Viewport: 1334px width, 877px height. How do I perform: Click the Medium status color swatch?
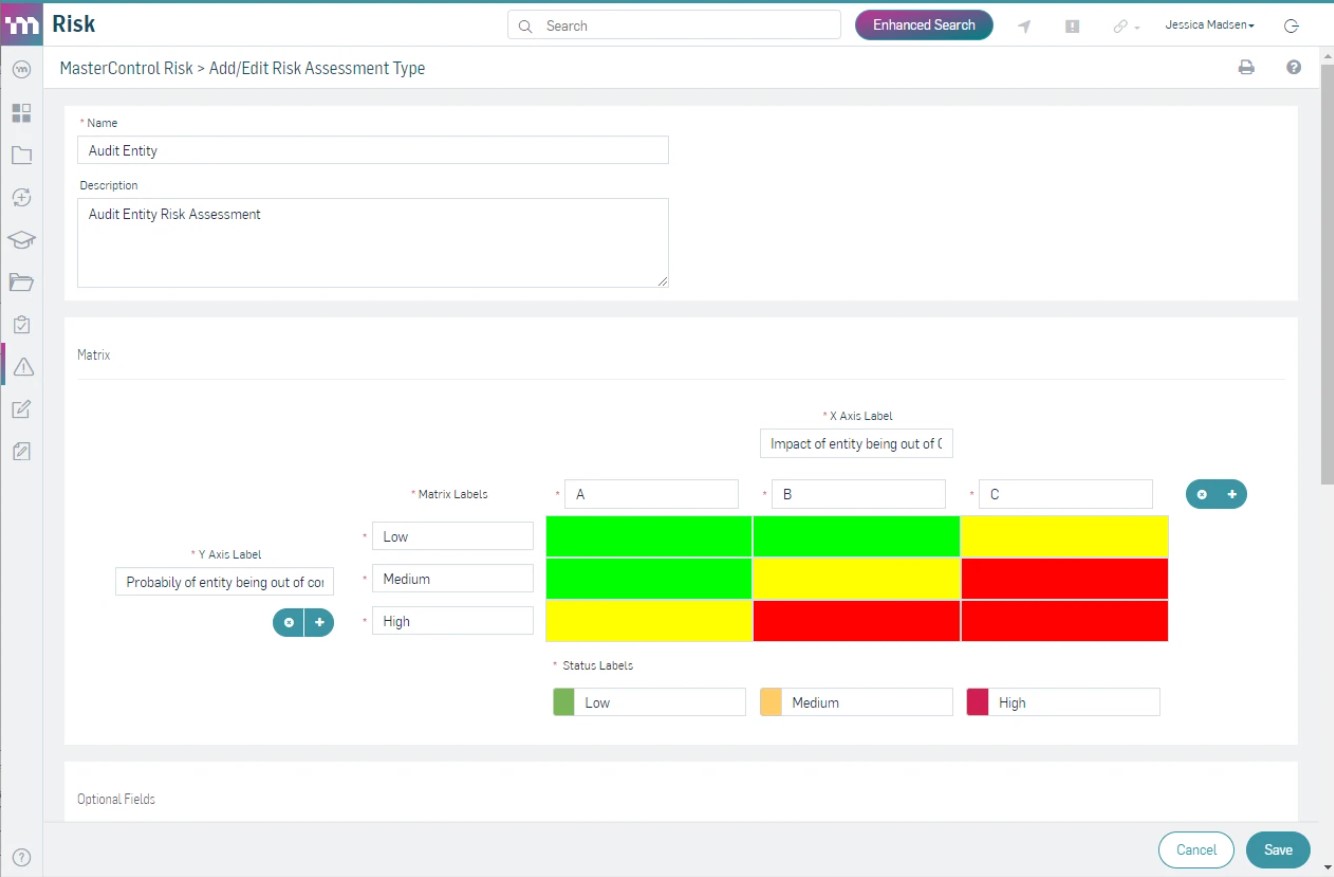tap(770, 701)
